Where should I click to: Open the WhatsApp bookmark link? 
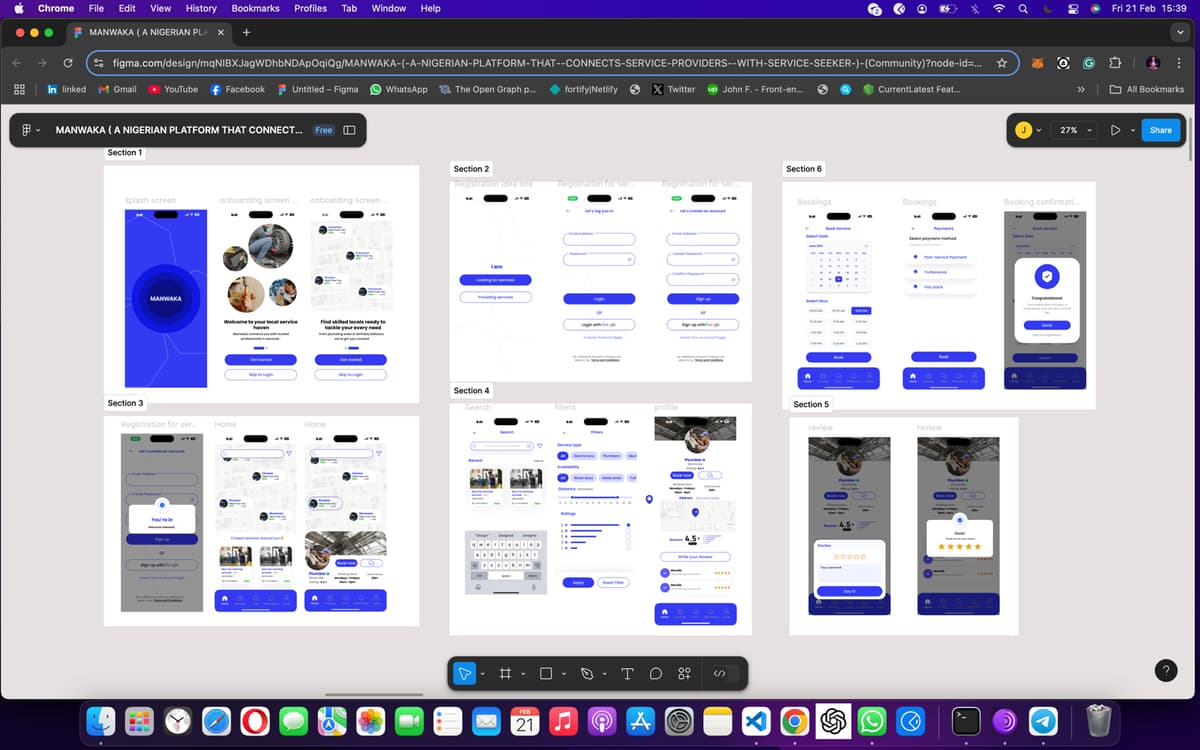(x=398, y=89)
